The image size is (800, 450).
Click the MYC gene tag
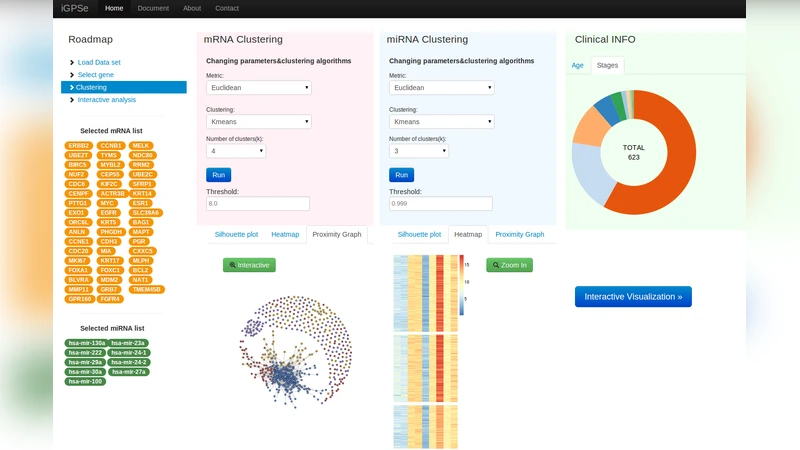[107, 204]
